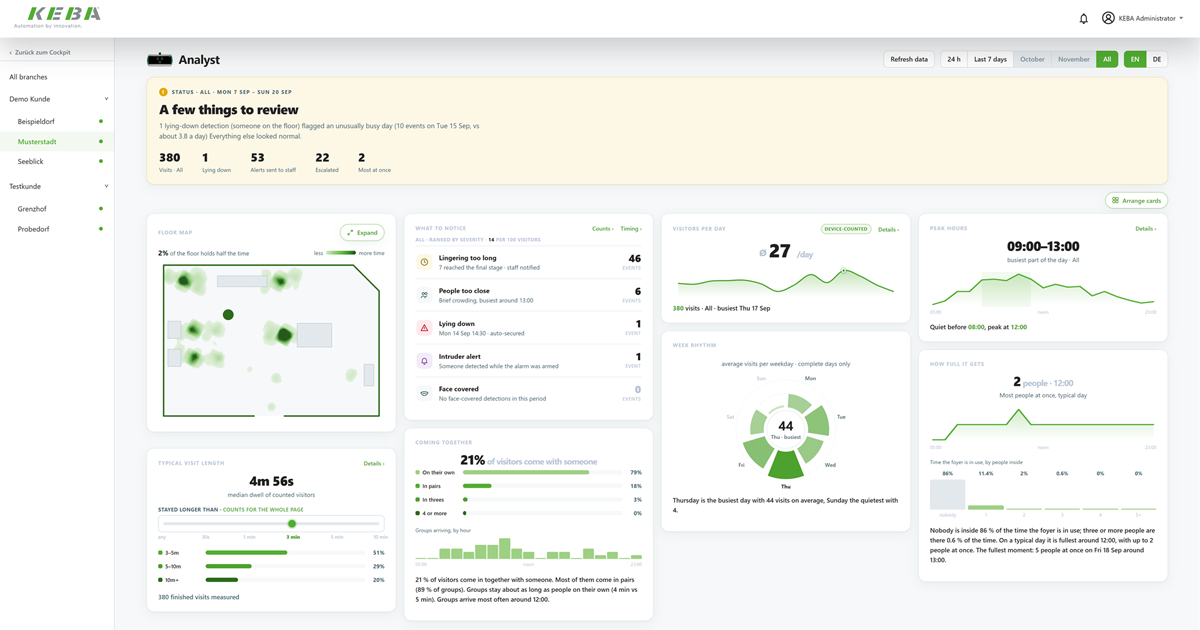
Task: Click the 09:00–13:00 peak hours value
Action: [x=1043, y=246]
